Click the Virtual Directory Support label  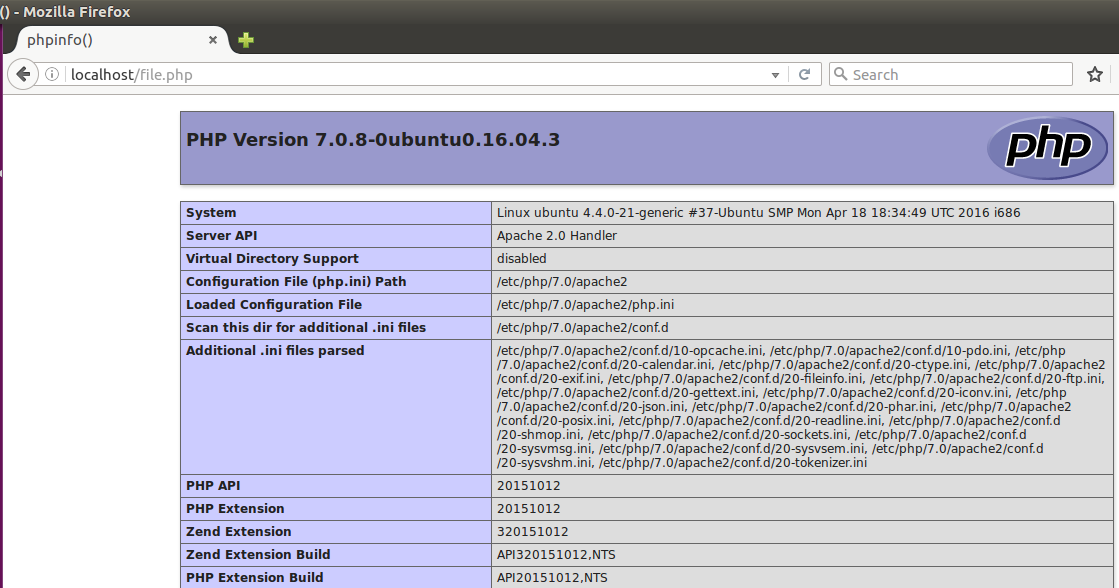[272, 258]
